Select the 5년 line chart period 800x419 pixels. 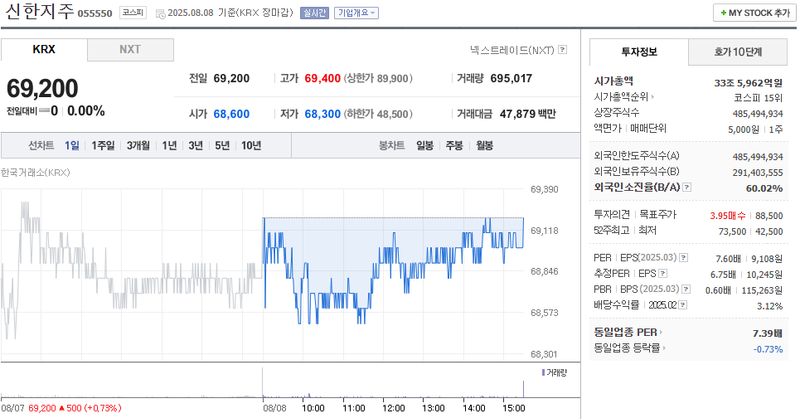point(222,145)
